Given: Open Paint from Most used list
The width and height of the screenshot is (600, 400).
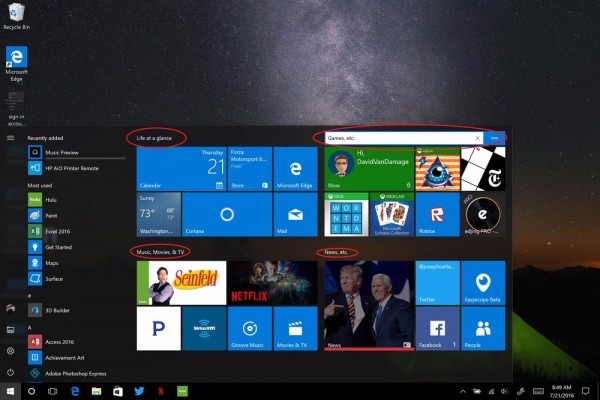Looking at the screenshot, I should pyautogui.click(x=50, y=215).
